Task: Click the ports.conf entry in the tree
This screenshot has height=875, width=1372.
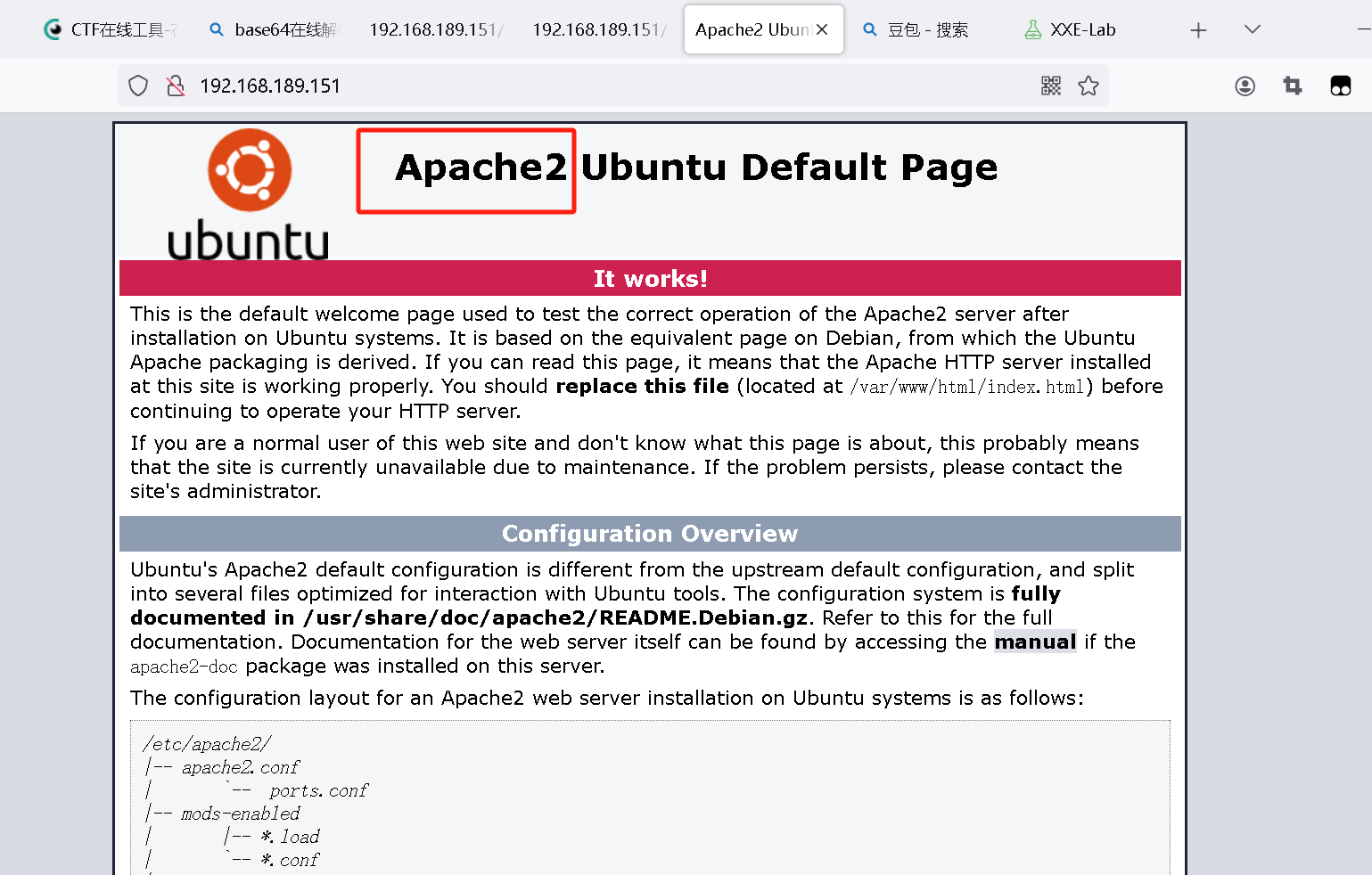Action: [x=318, y=790]
